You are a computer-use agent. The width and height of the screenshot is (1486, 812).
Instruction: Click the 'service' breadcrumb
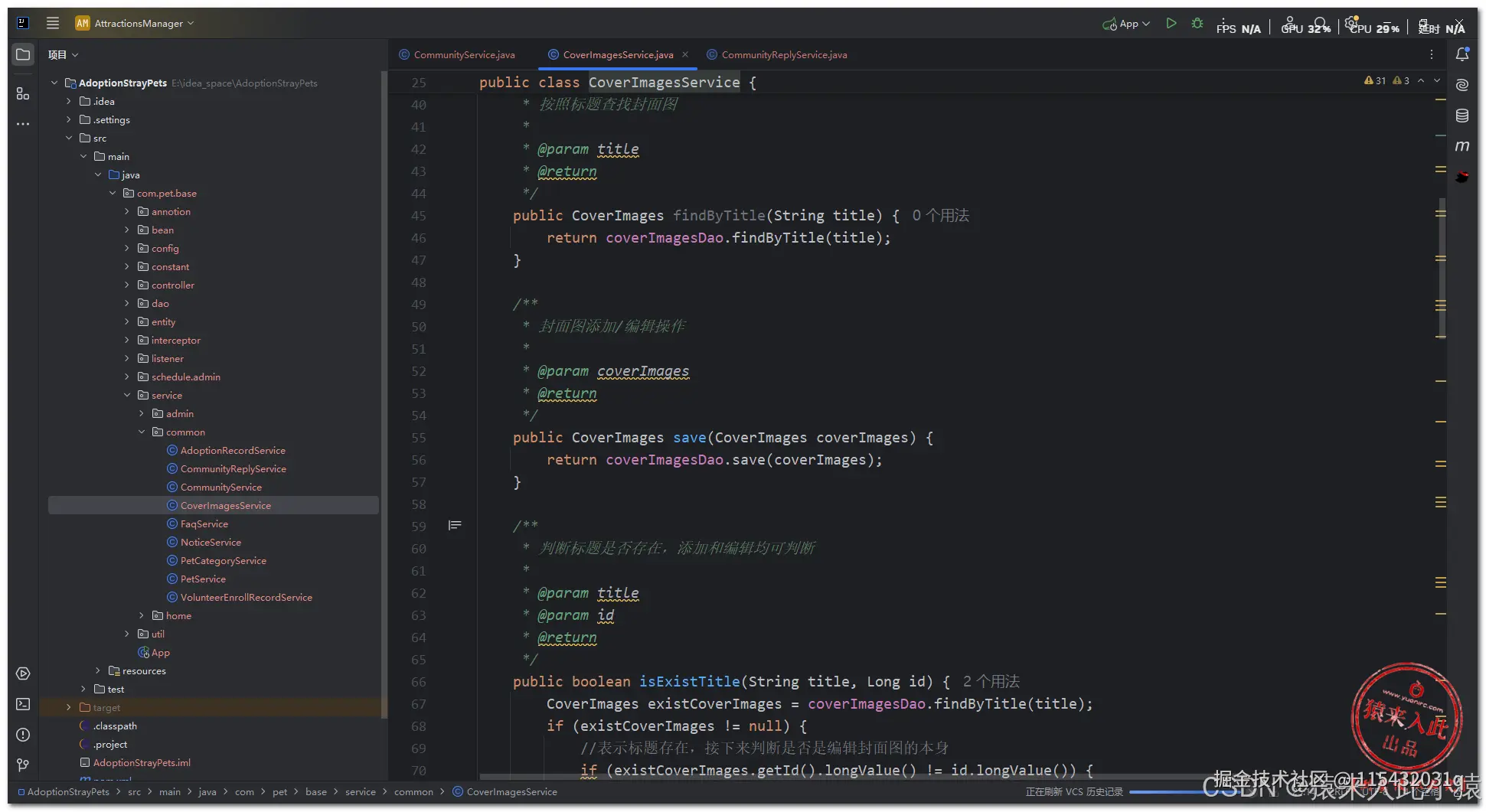click(361, 791)
